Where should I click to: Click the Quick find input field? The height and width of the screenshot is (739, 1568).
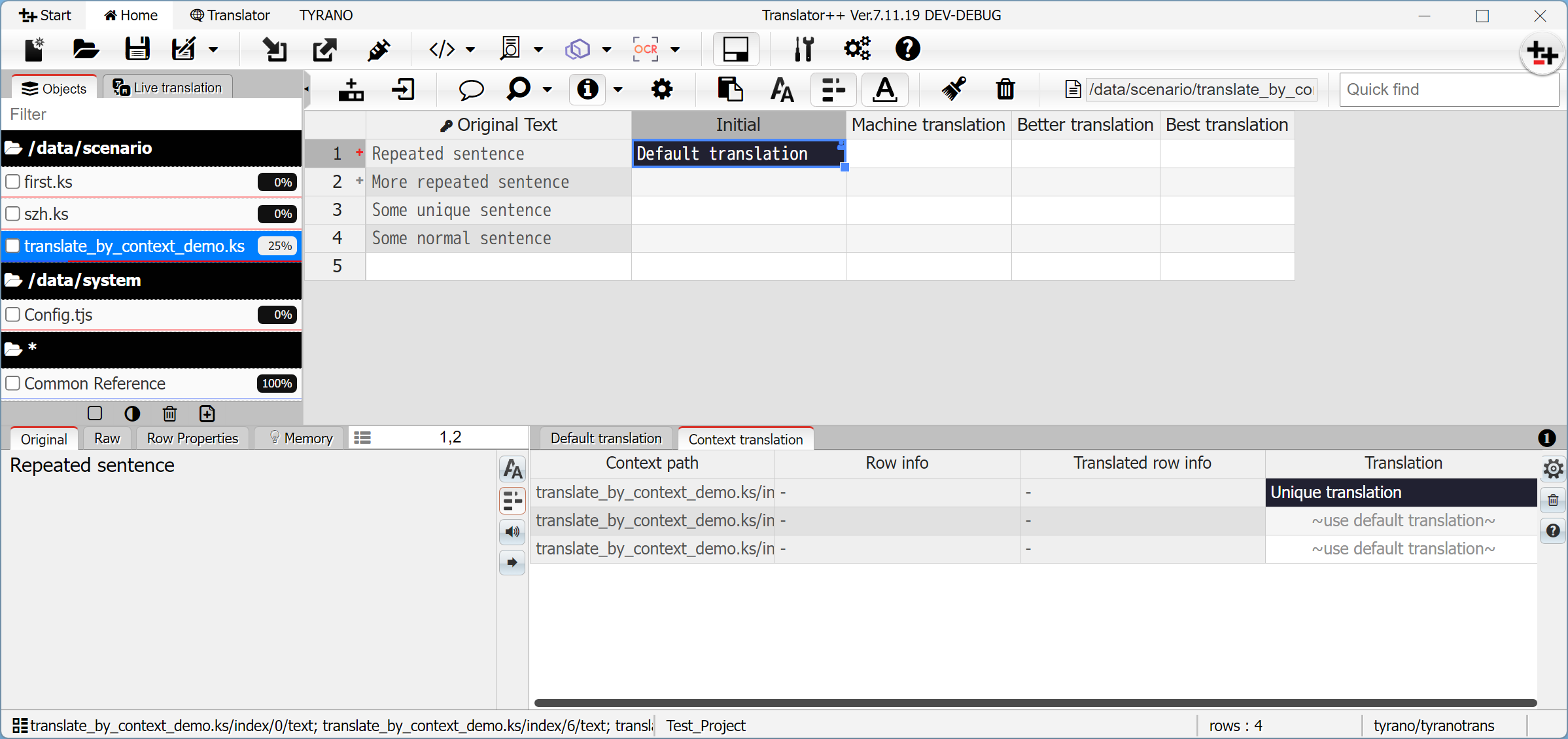pos(1448,90)
